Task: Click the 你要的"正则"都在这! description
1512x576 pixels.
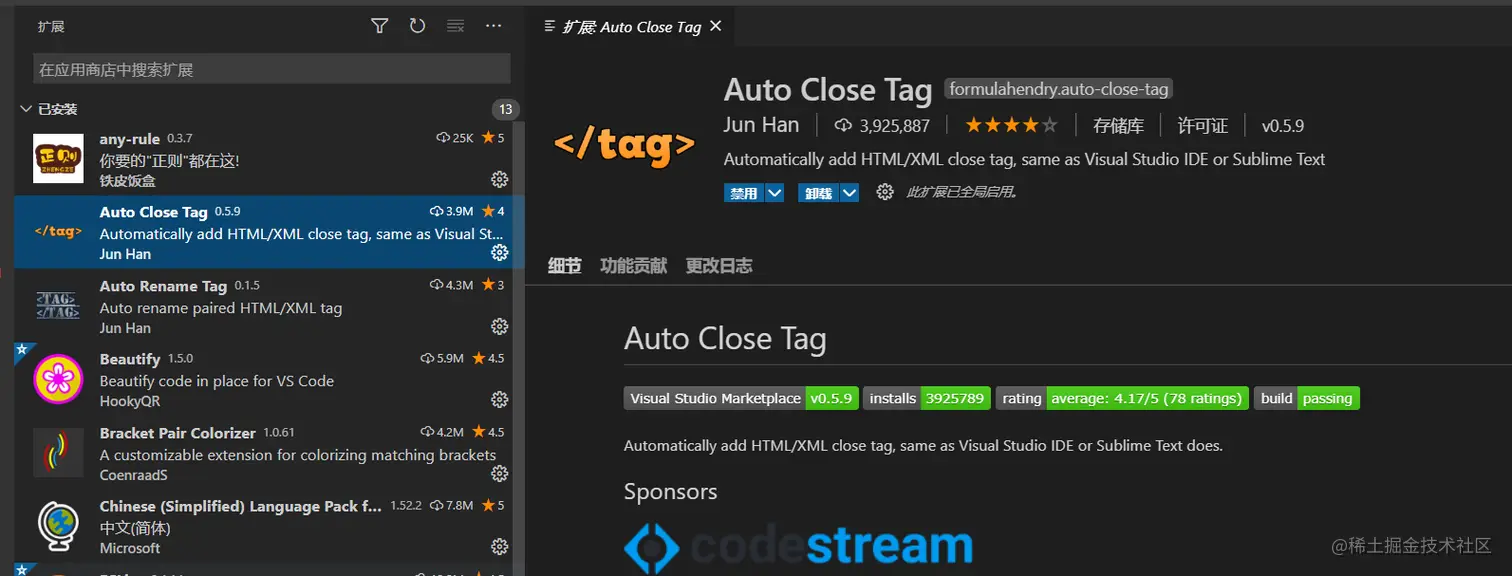Action: click(169, 160)
